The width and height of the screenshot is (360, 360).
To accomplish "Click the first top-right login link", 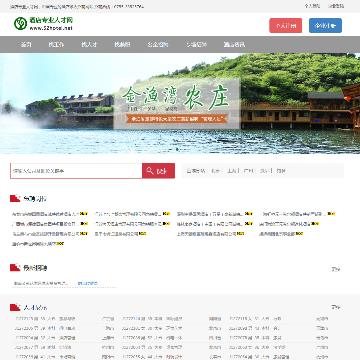I will (x=312, y=6).
